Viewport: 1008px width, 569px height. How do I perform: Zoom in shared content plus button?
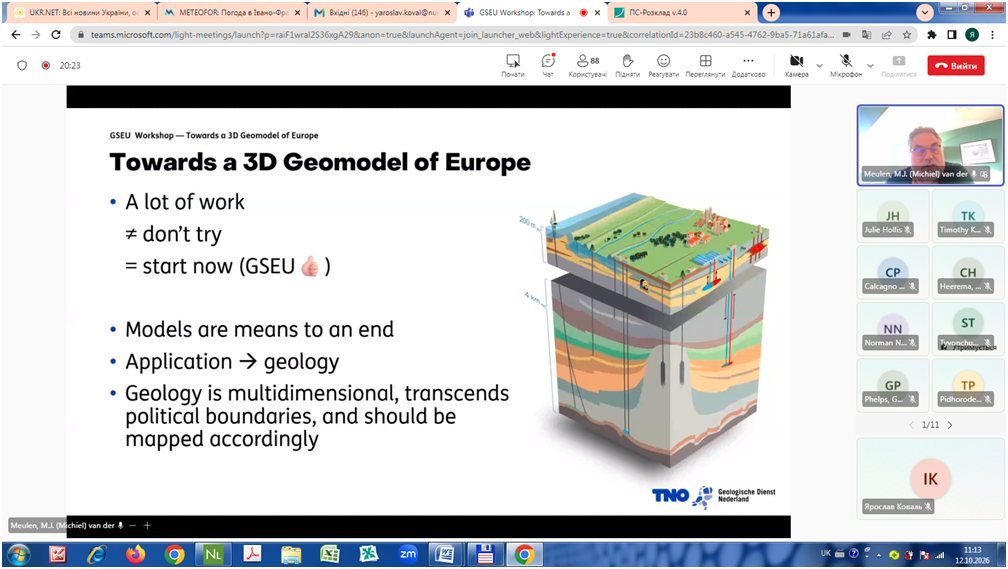(x=147, y=525)
